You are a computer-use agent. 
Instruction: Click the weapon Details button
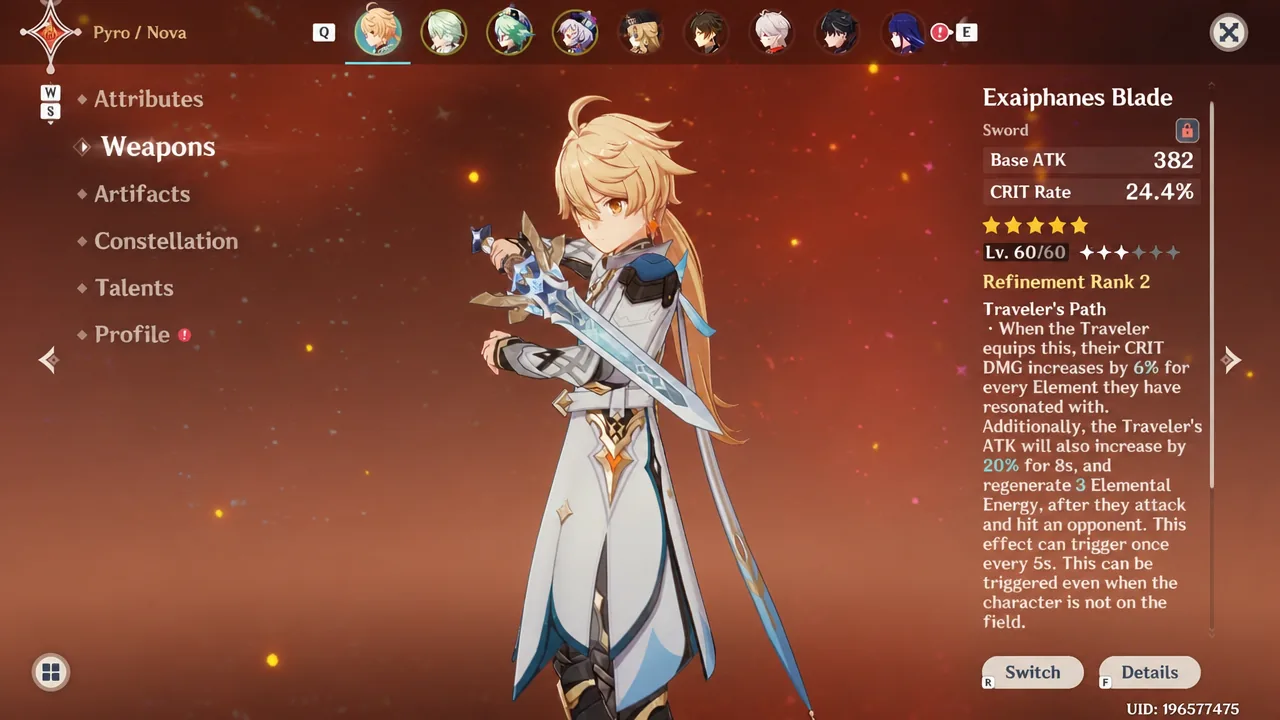click(1150, 672)
